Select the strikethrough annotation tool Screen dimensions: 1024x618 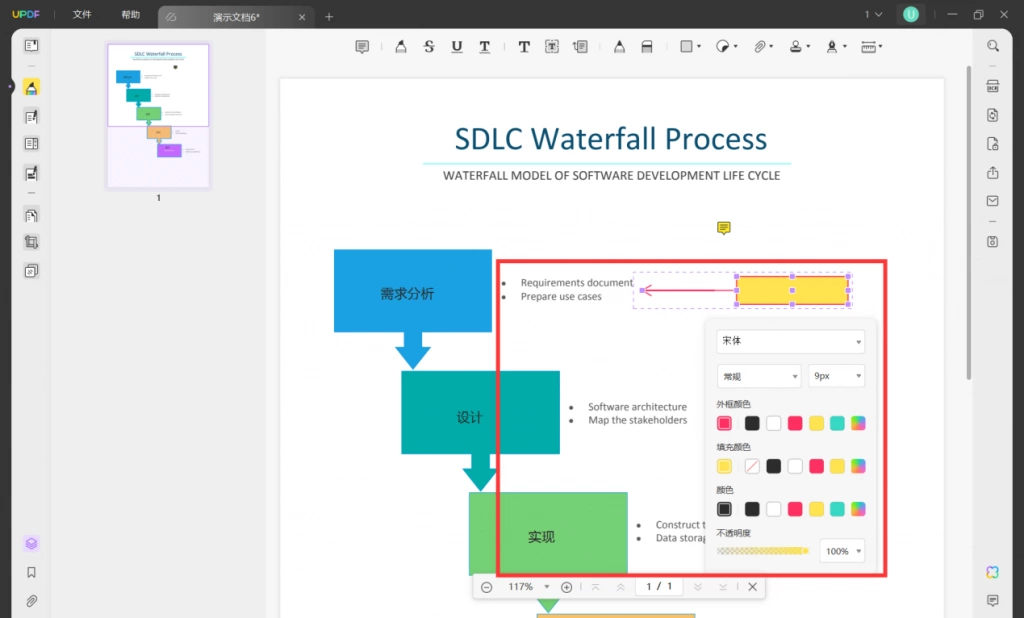pyautogui.click(x=428, y=46)
